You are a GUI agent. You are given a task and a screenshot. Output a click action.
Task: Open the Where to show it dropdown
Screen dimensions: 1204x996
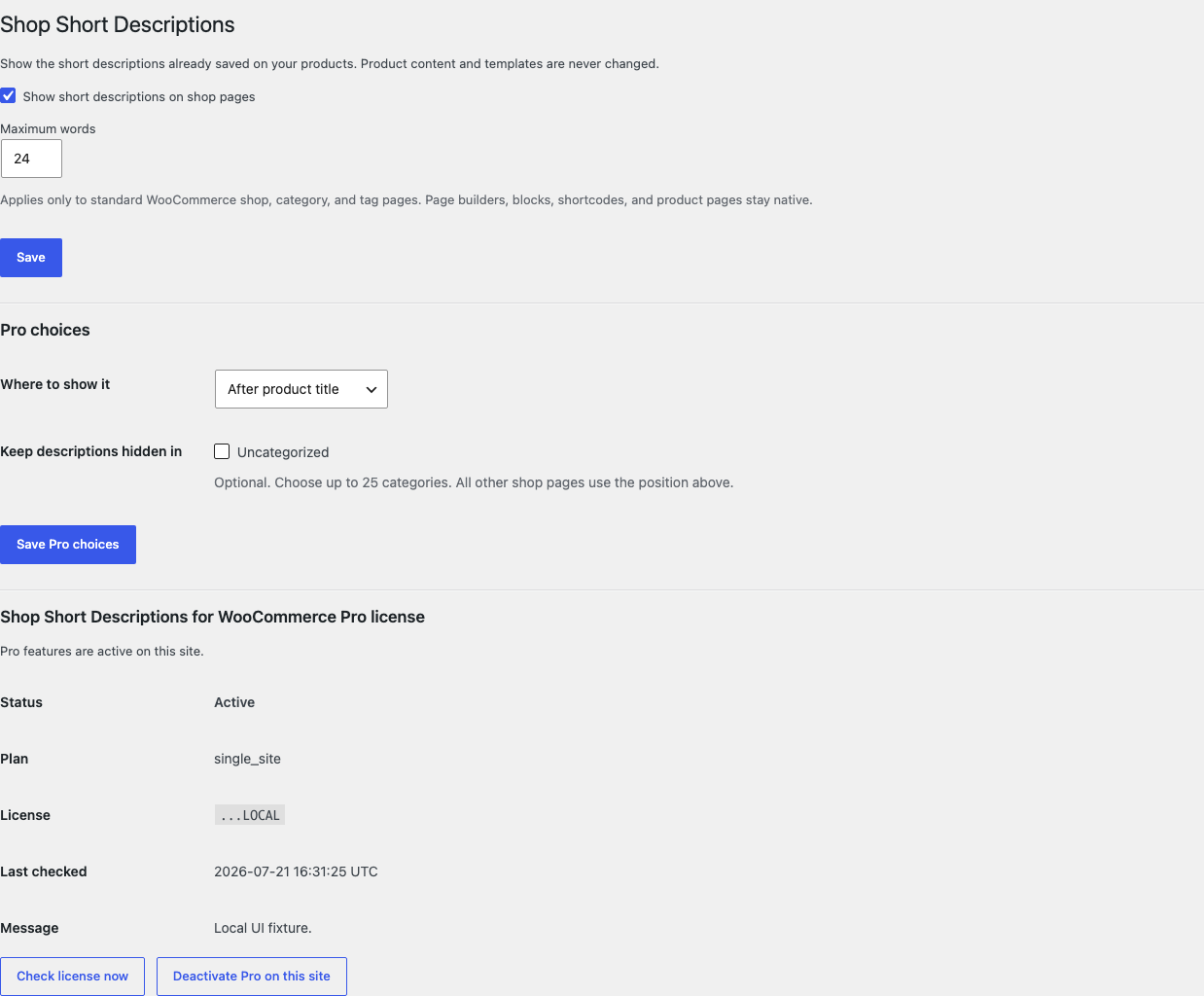[x=301, y=389]
